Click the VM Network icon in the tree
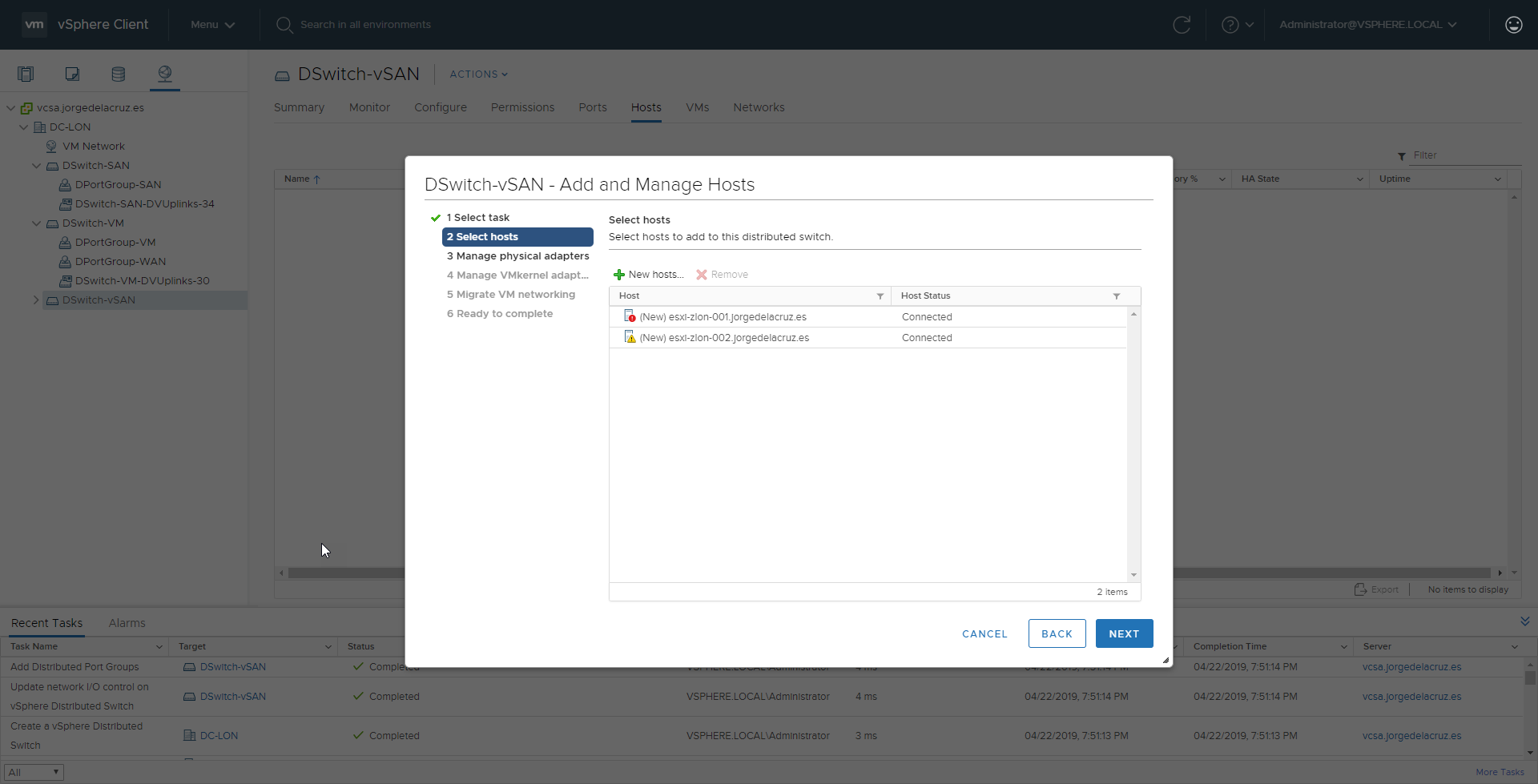Image resolution: width=1538 pixels, height=784 pixels. [51, 147]
